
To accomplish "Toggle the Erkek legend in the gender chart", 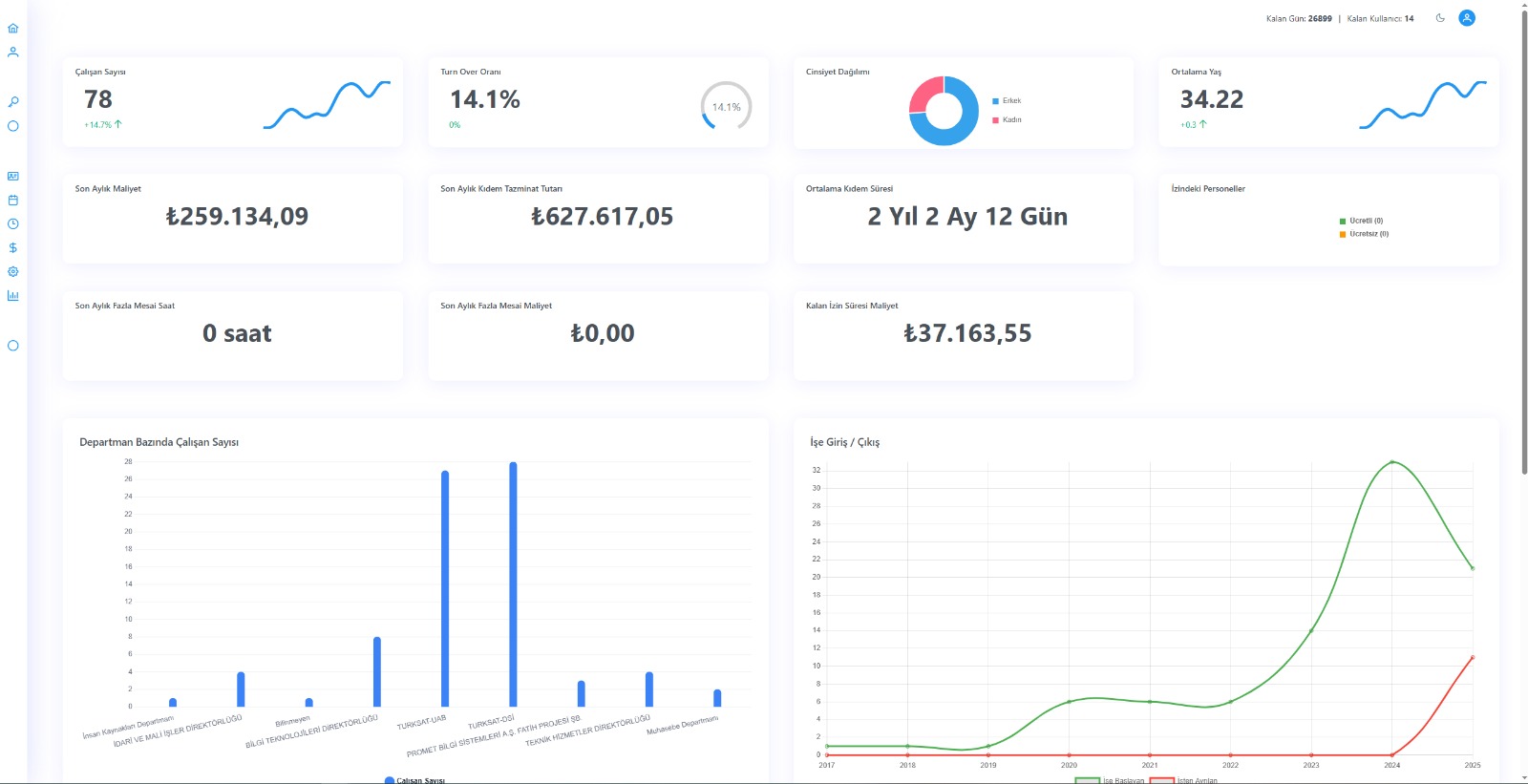I will click(x=1010, y=101).
